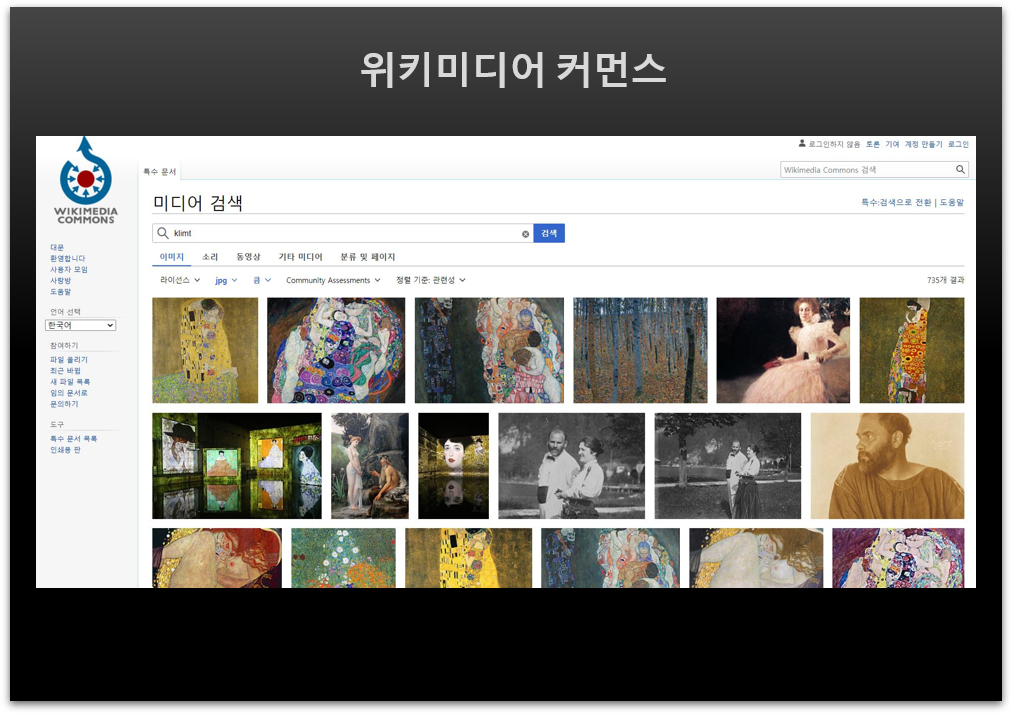1012x714 pixels.
Task: Click the 문의하기 link
Action: point(64,404)
